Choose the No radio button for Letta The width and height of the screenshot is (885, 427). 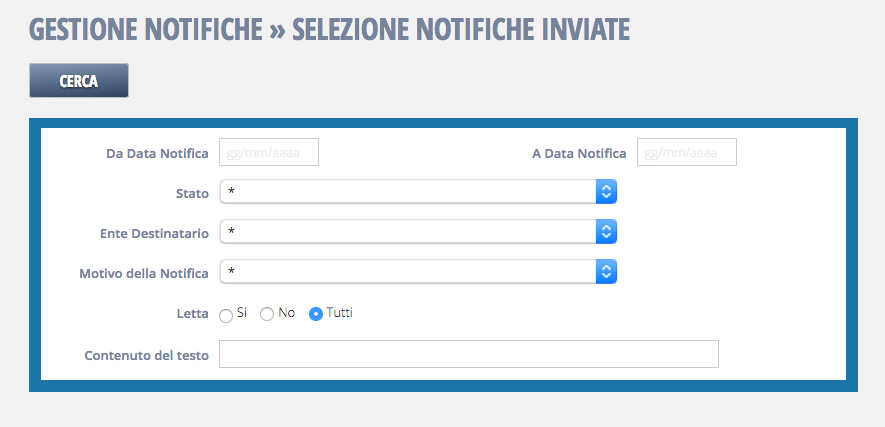[267, 314]
